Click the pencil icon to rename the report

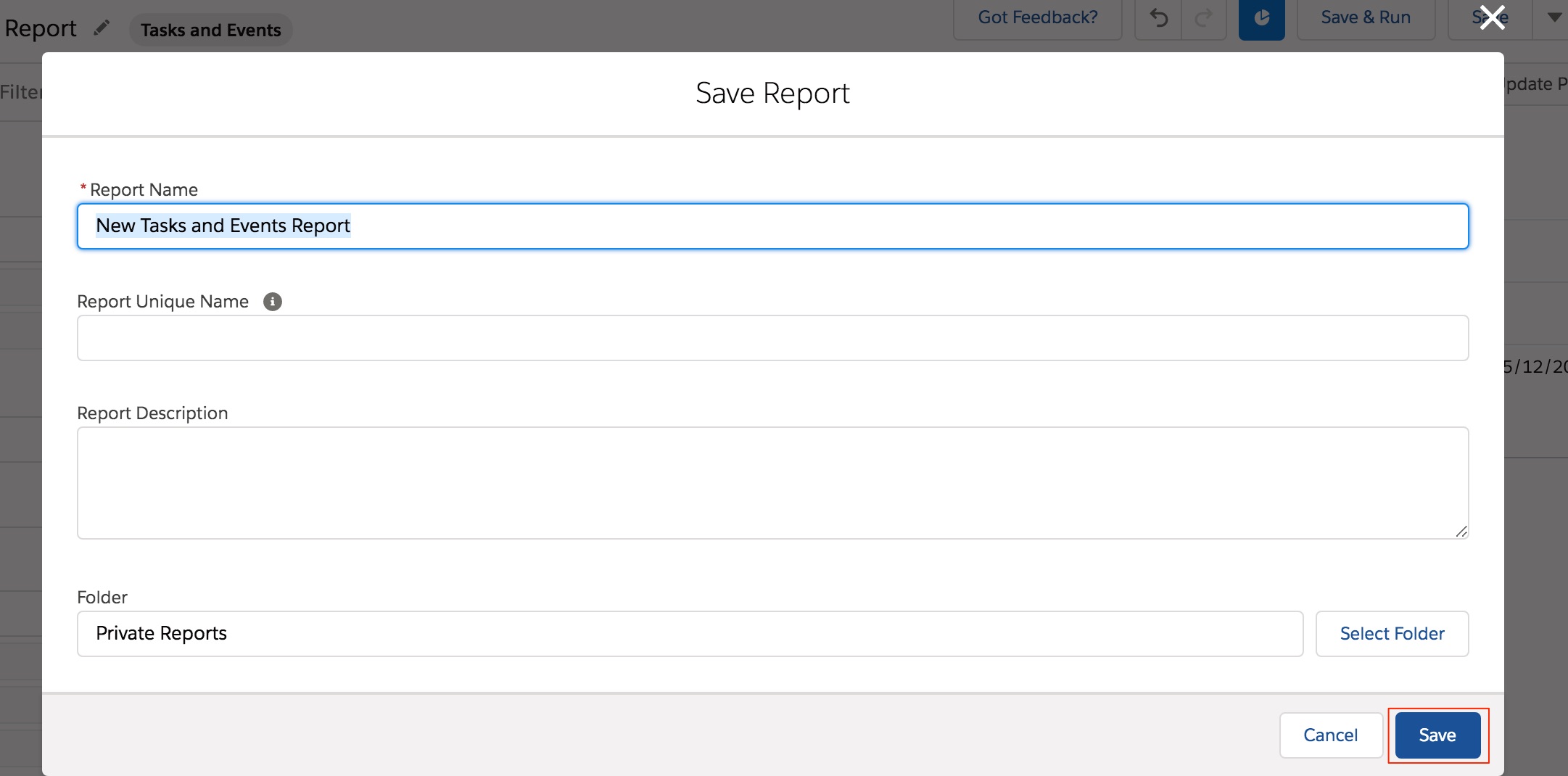(102, 26)
